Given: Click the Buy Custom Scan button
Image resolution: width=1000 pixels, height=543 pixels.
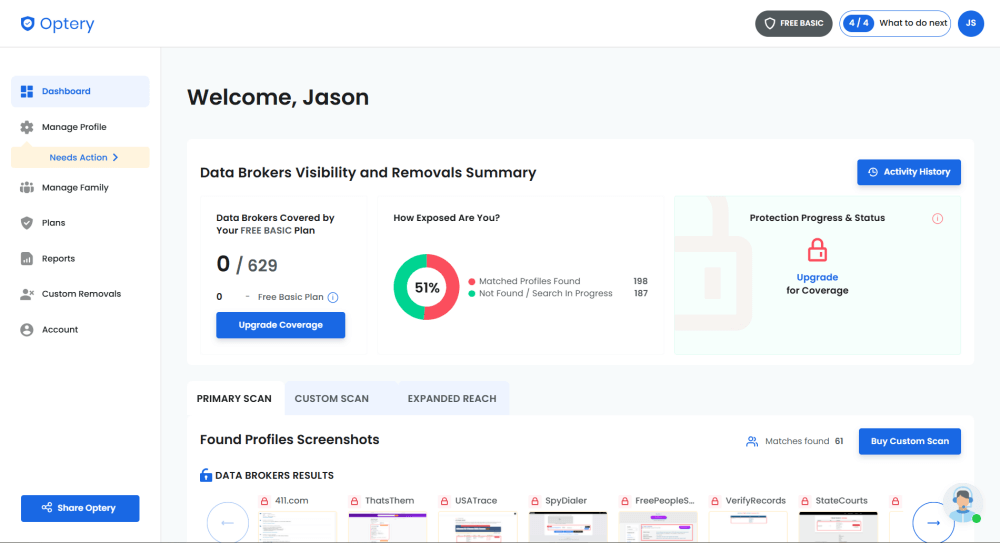Looking at the screenshot, I should pos(909,441).
